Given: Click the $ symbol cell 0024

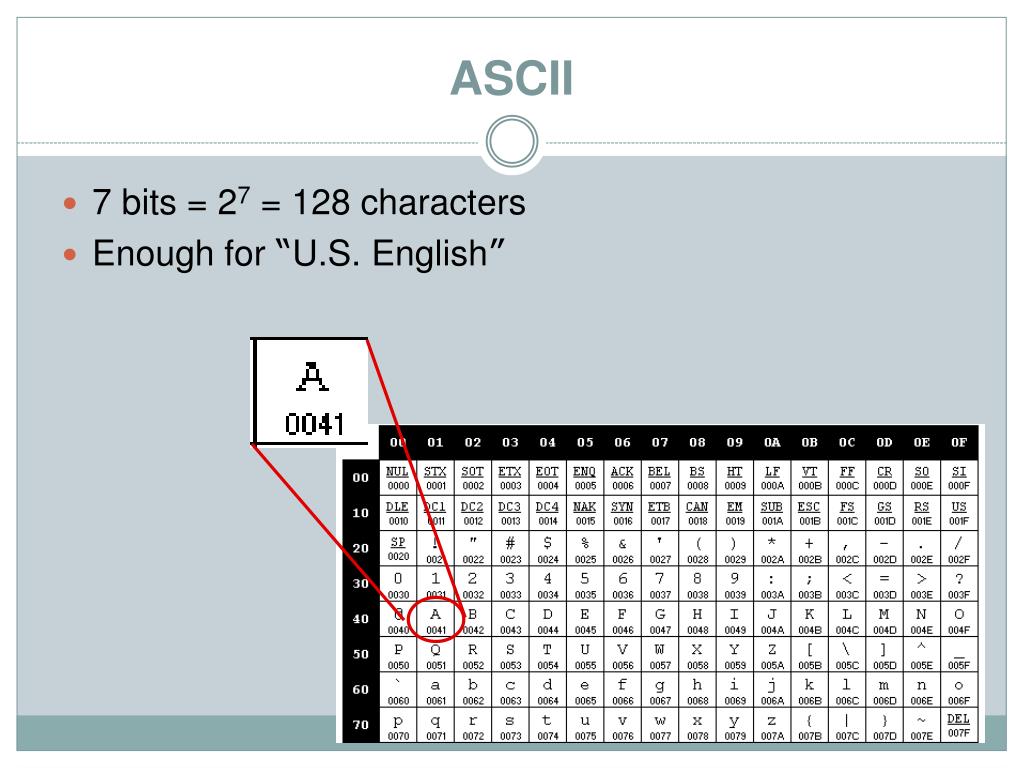Looking at the screenshot, I should pyautogui.click(x=547, y=549).
